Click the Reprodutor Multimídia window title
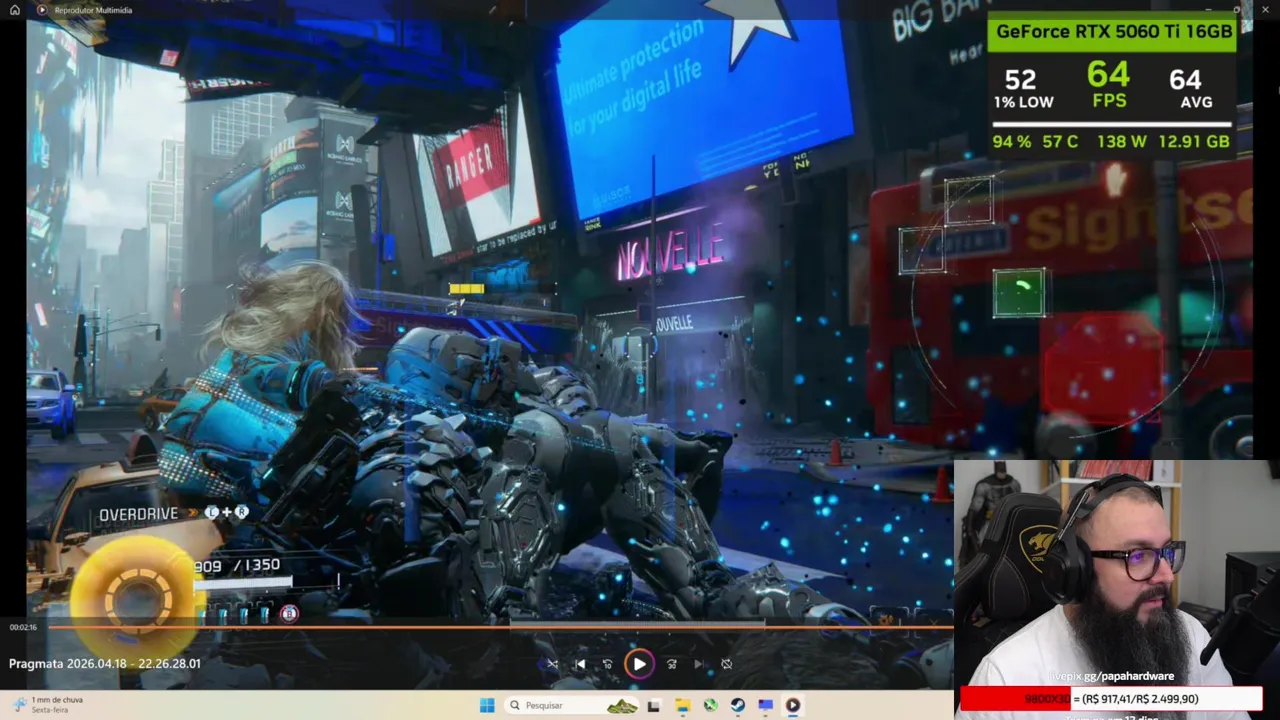 (93, 10)
